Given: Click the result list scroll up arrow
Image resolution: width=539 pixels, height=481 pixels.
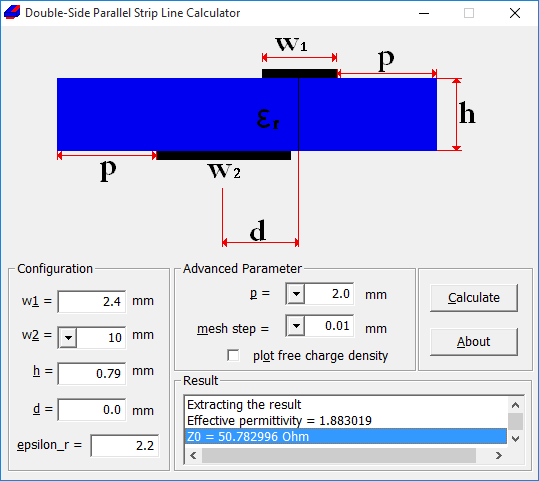Looking at the screenshot, I should (515, 405).
